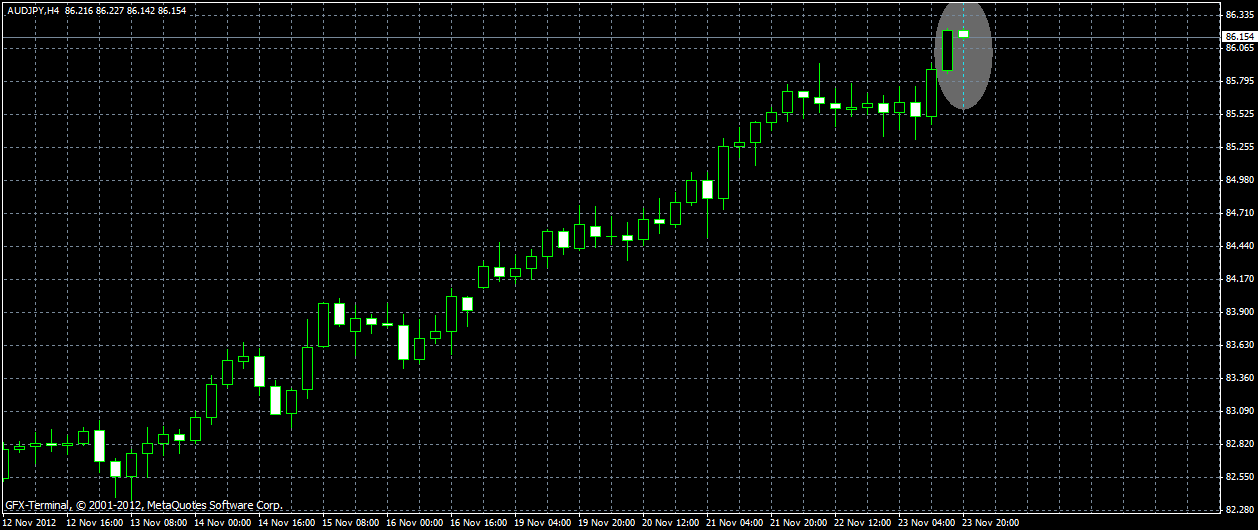
Task: Click the 85.255 price scale label
Action: click(1238, 147)
